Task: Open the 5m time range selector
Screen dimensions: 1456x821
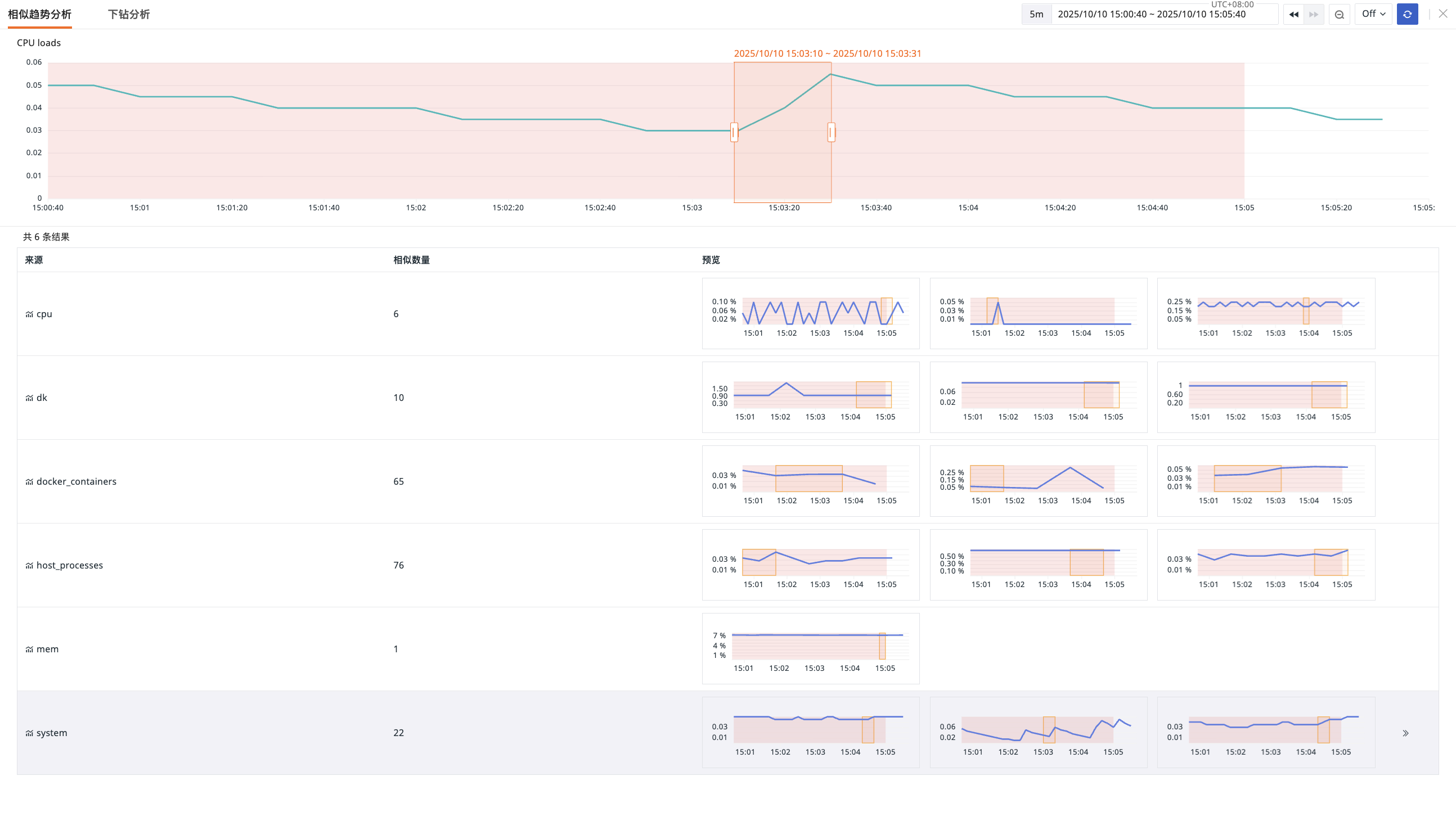Action: click(x=1036, y=14)
